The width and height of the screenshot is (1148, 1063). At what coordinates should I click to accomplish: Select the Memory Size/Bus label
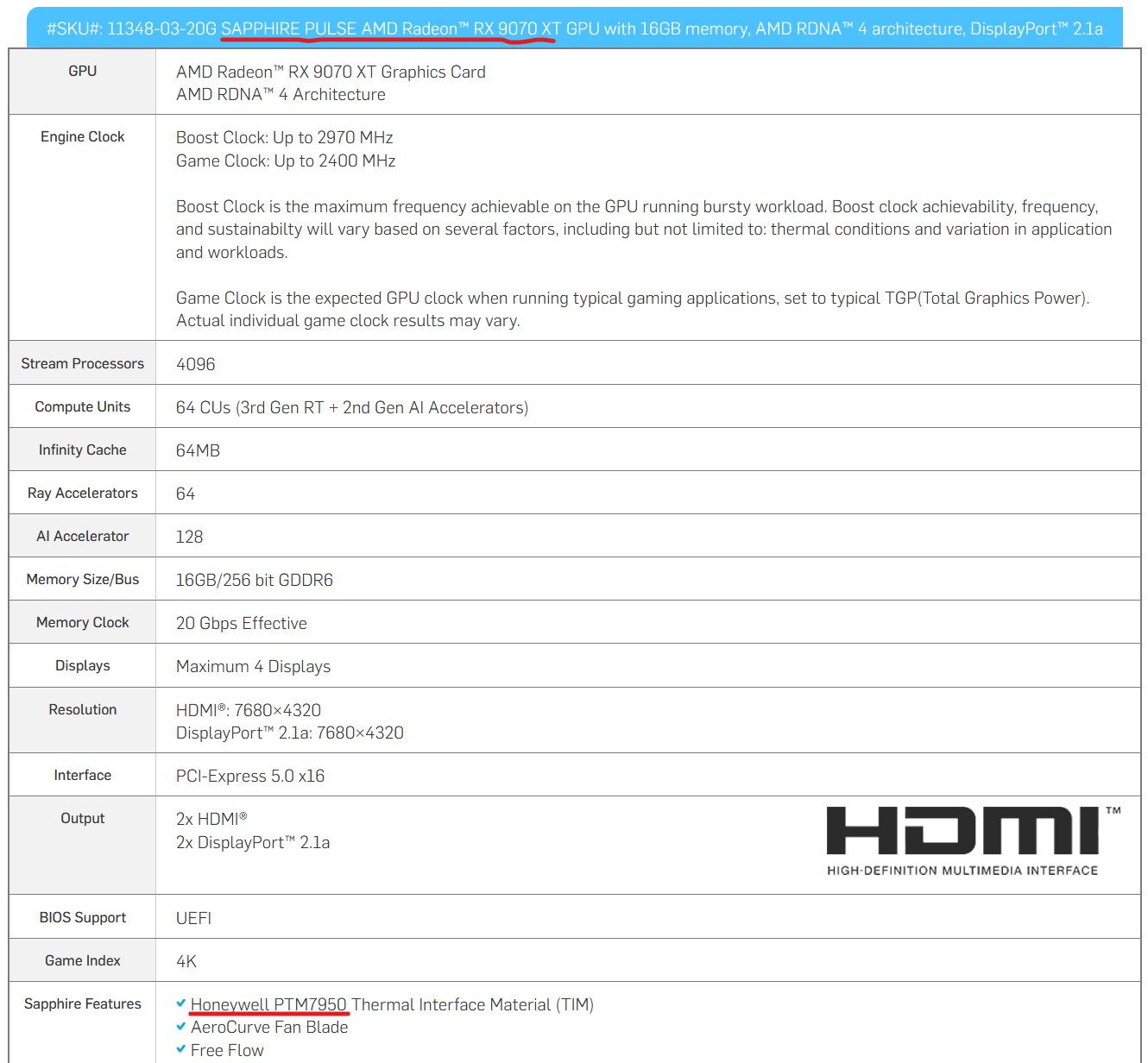pos(83,579)
